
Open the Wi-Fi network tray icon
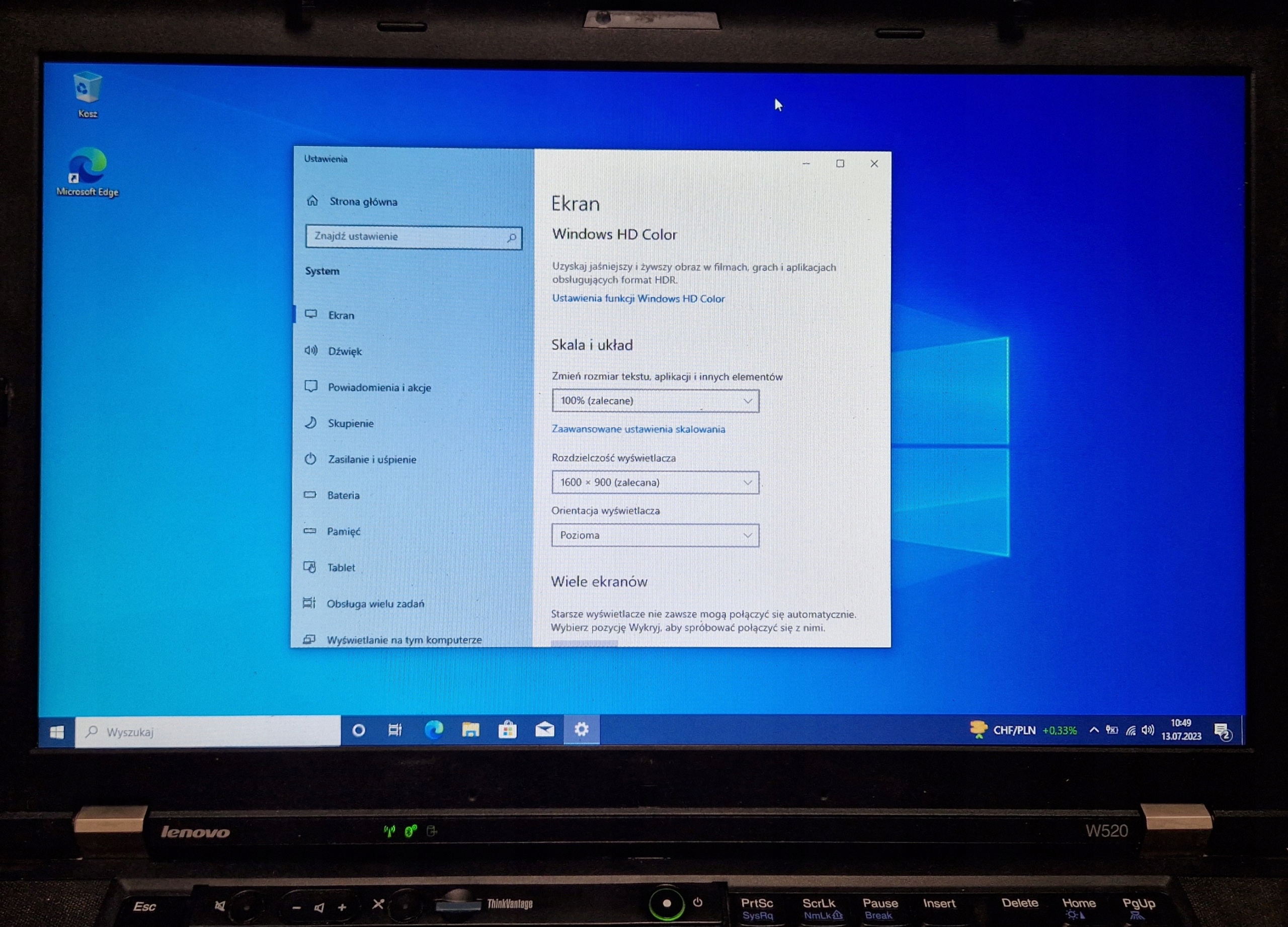click(x=1131, y=731)
